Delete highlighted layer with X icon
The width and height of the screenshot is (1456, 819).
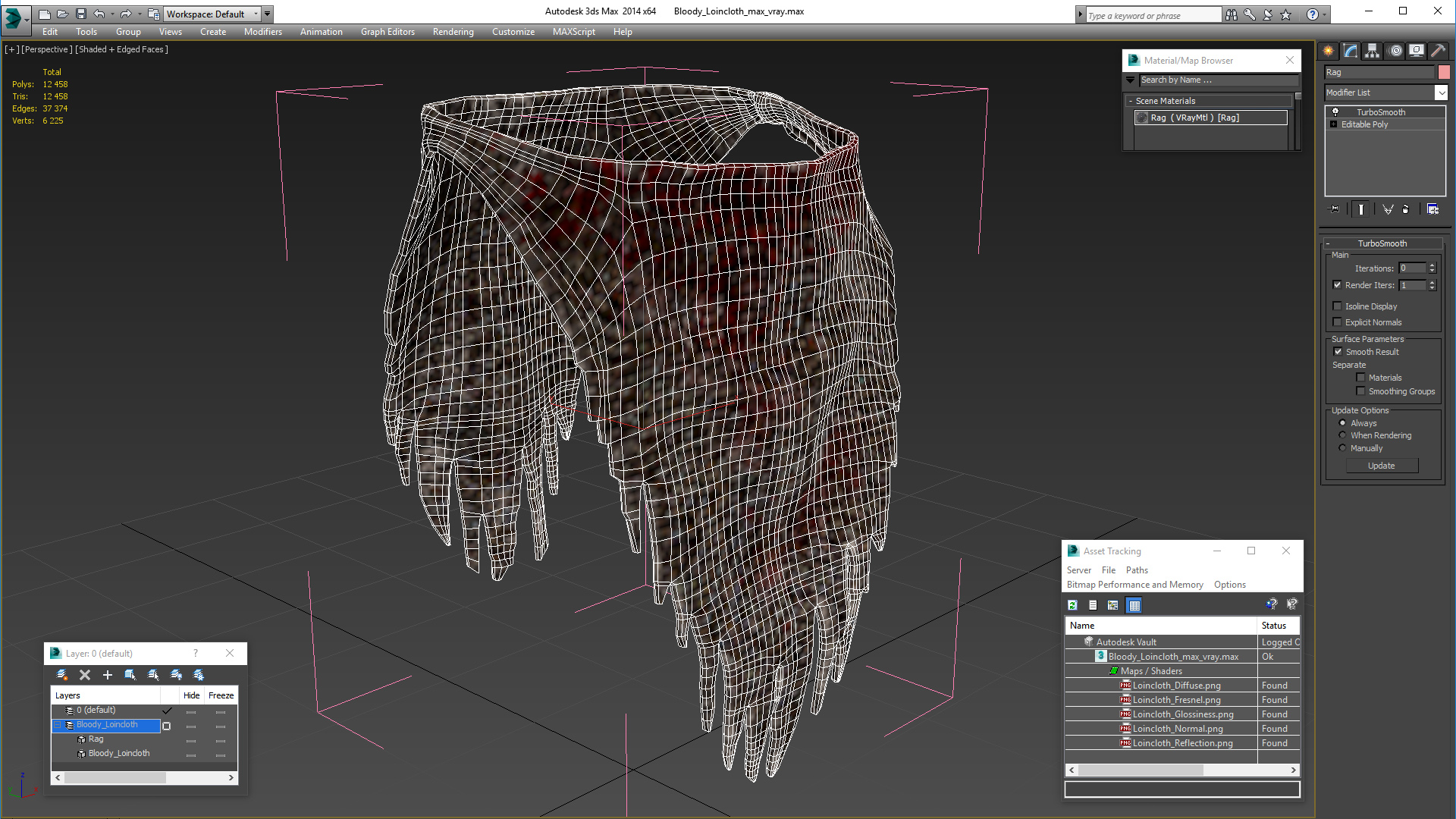(85, 675)
